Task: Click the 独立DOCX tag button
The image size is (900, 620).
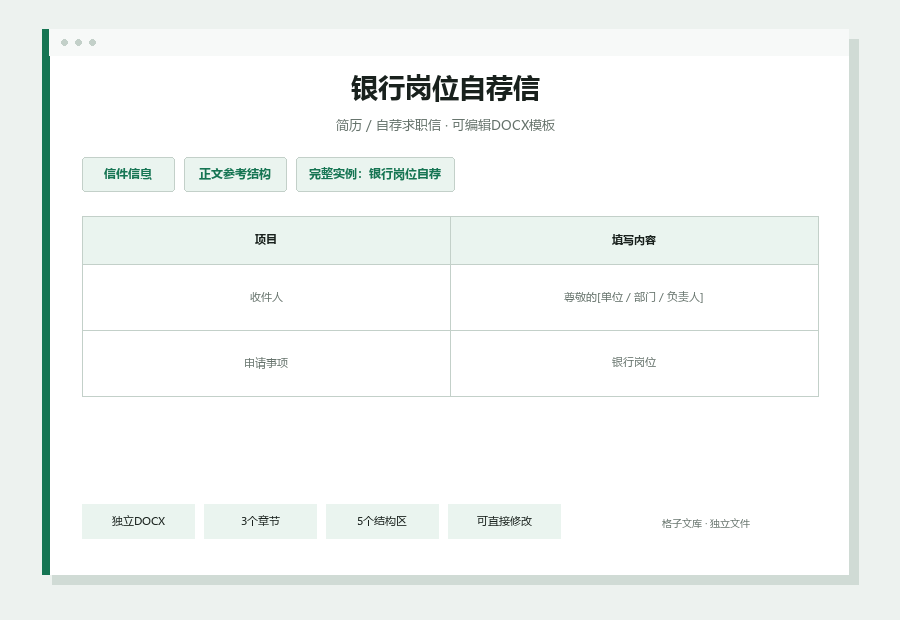Action: pyautogui.click(x=138, y=521)
